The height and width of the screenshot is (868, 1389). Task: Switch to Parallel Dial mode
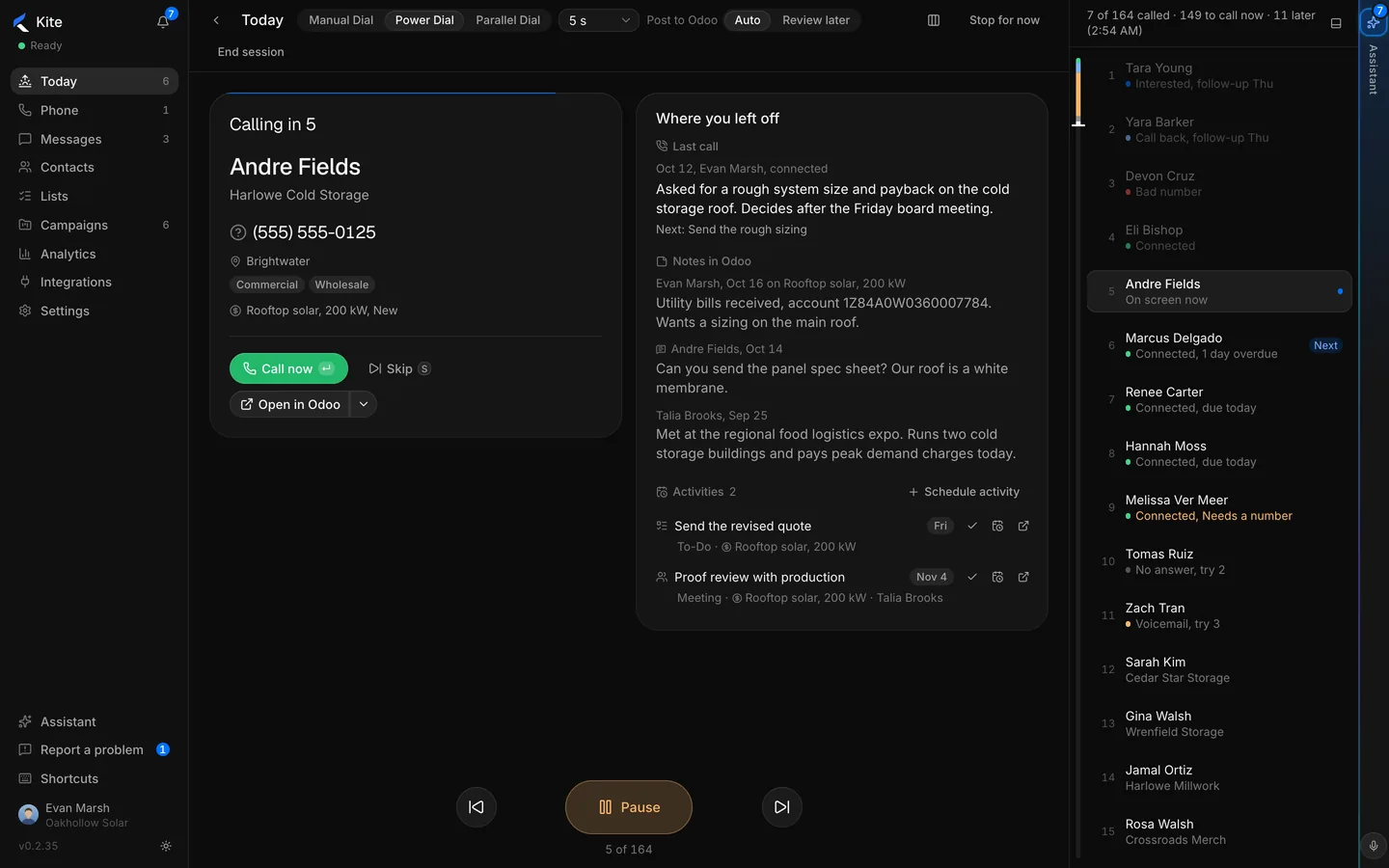[508, 20]
